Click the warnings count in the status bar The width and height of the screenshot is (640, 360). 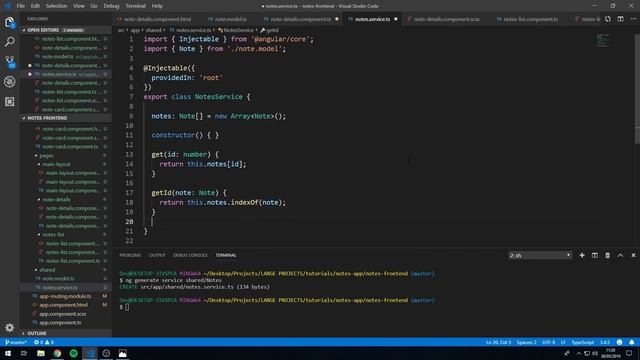pos(49,342)
